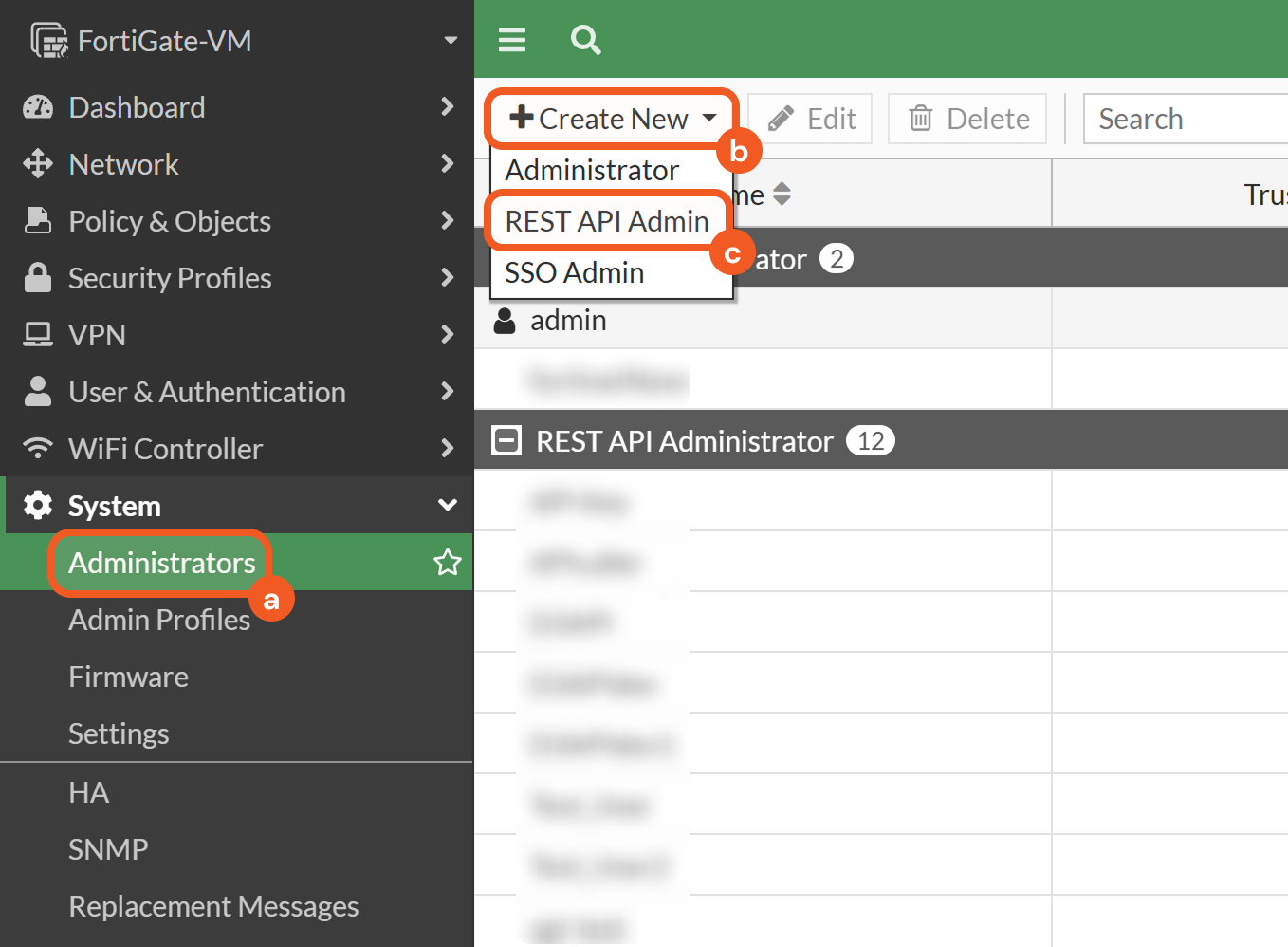Open the Security Profiles menu label
1288x947 pixels.
170,278
